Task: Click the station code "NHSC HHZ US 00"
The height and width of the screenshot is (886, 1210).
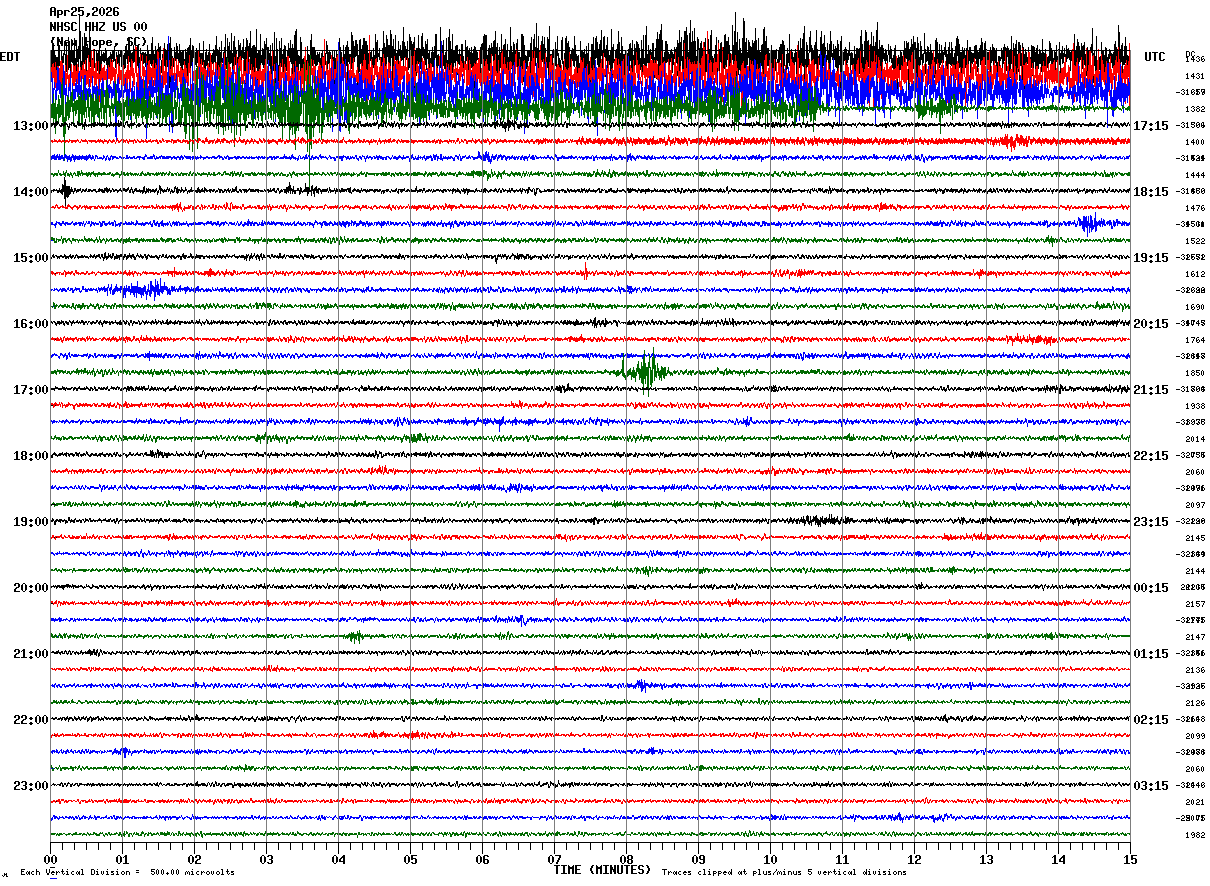Action: coord(98,27)
